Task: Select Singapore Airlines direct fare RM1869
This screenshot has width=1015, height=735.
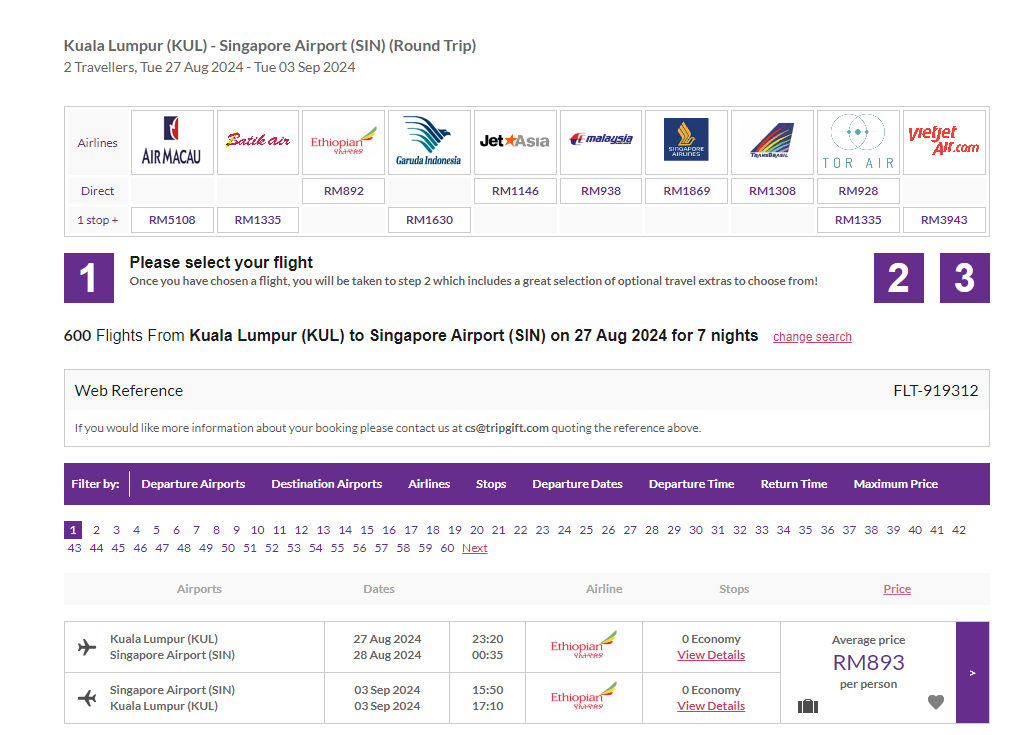Action: coord(687,191)
